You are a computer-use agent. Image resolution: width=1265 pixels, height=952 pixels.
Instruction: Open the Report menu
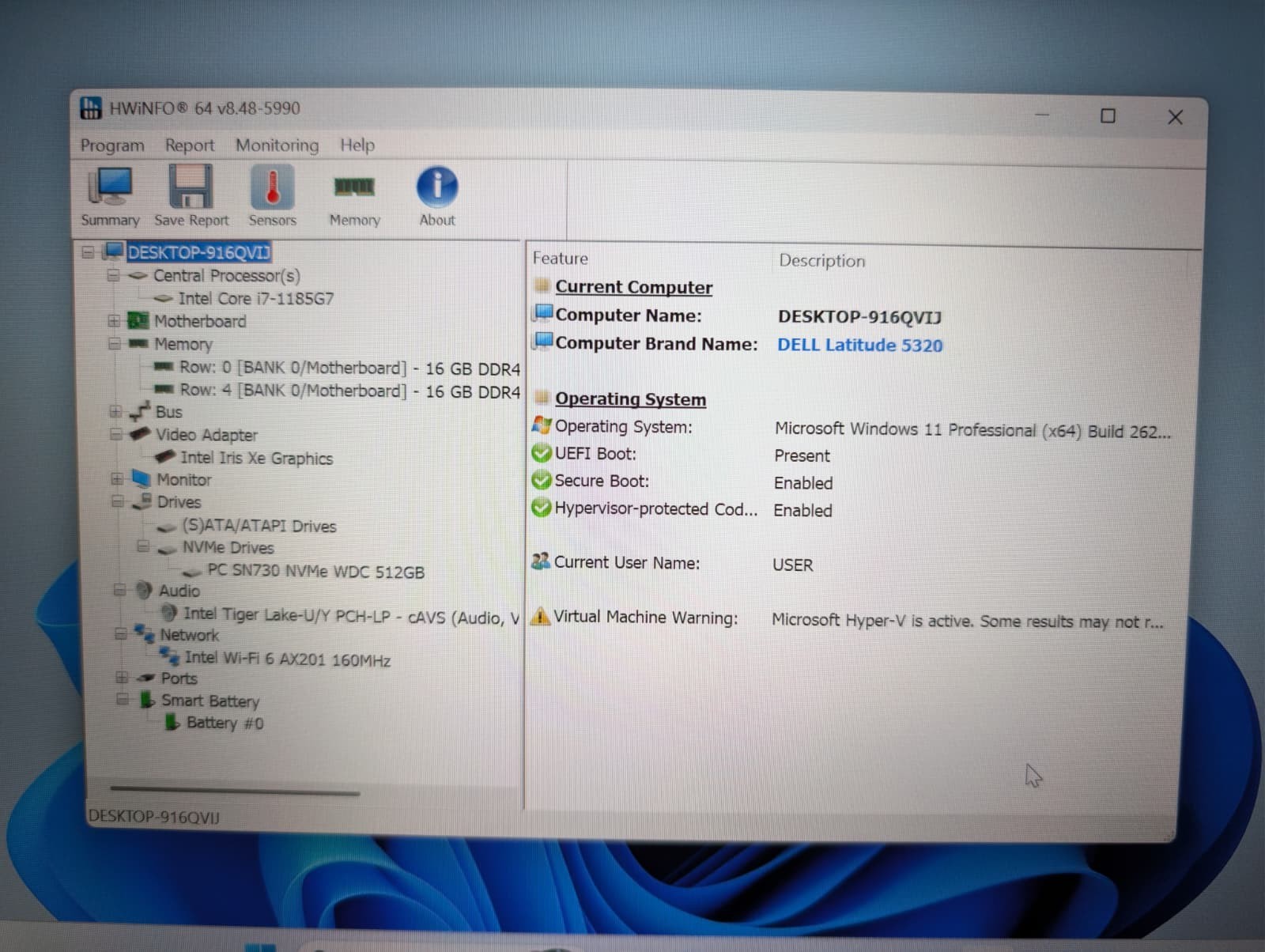190,145
